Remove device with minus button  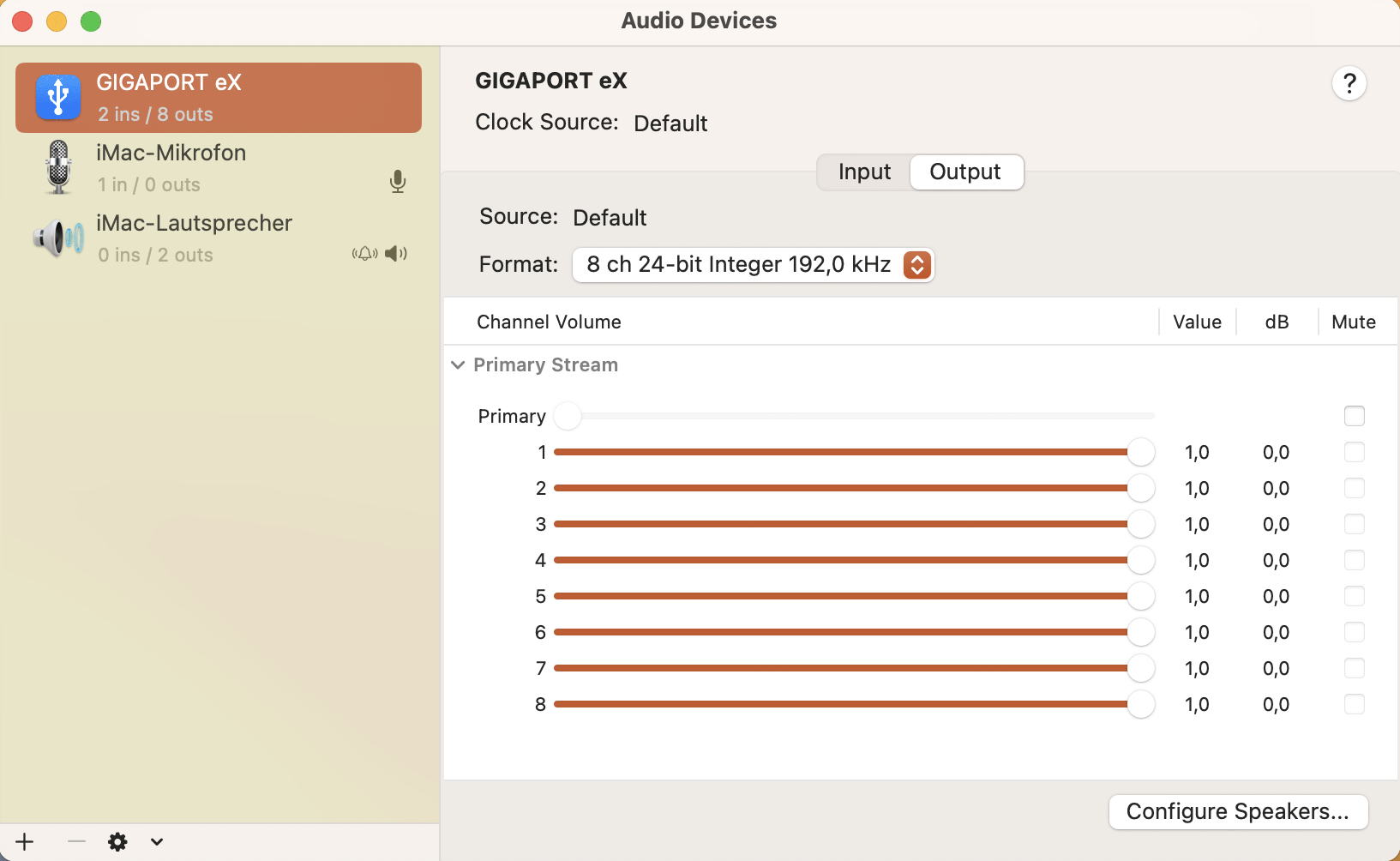coord(76,842)
